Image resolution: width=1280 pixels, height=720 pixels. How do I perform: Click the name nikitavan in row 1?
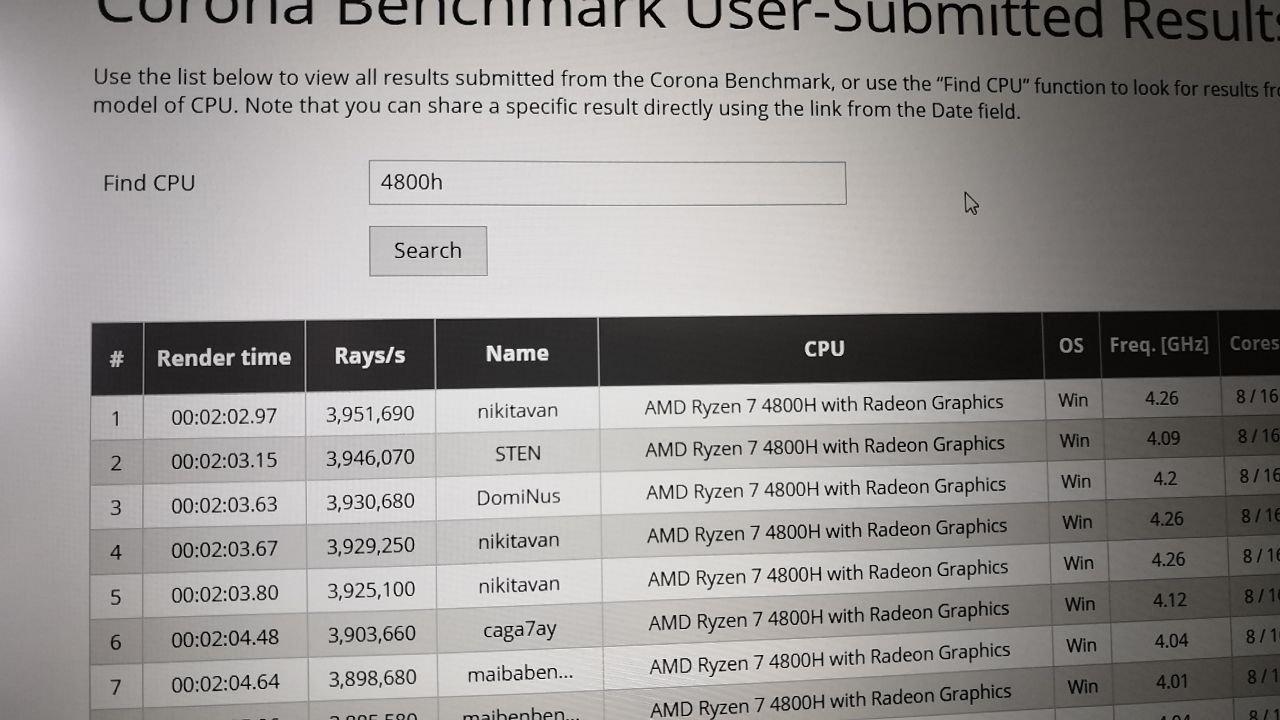tap(518, 410)
